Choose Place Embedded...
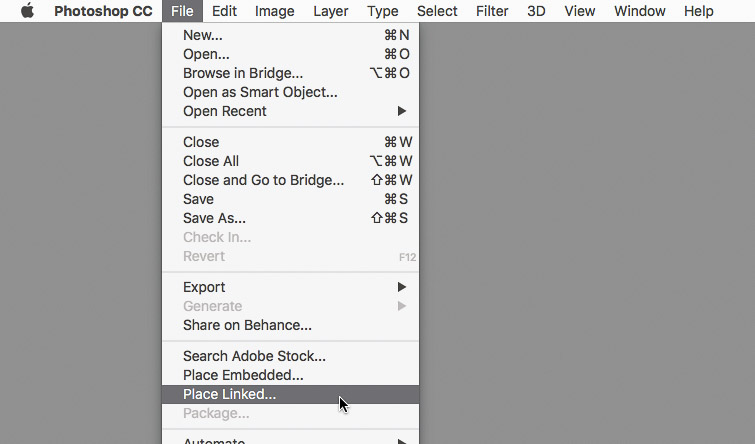Viewport: 755px width, 444px height. click(x=291, y=375)
